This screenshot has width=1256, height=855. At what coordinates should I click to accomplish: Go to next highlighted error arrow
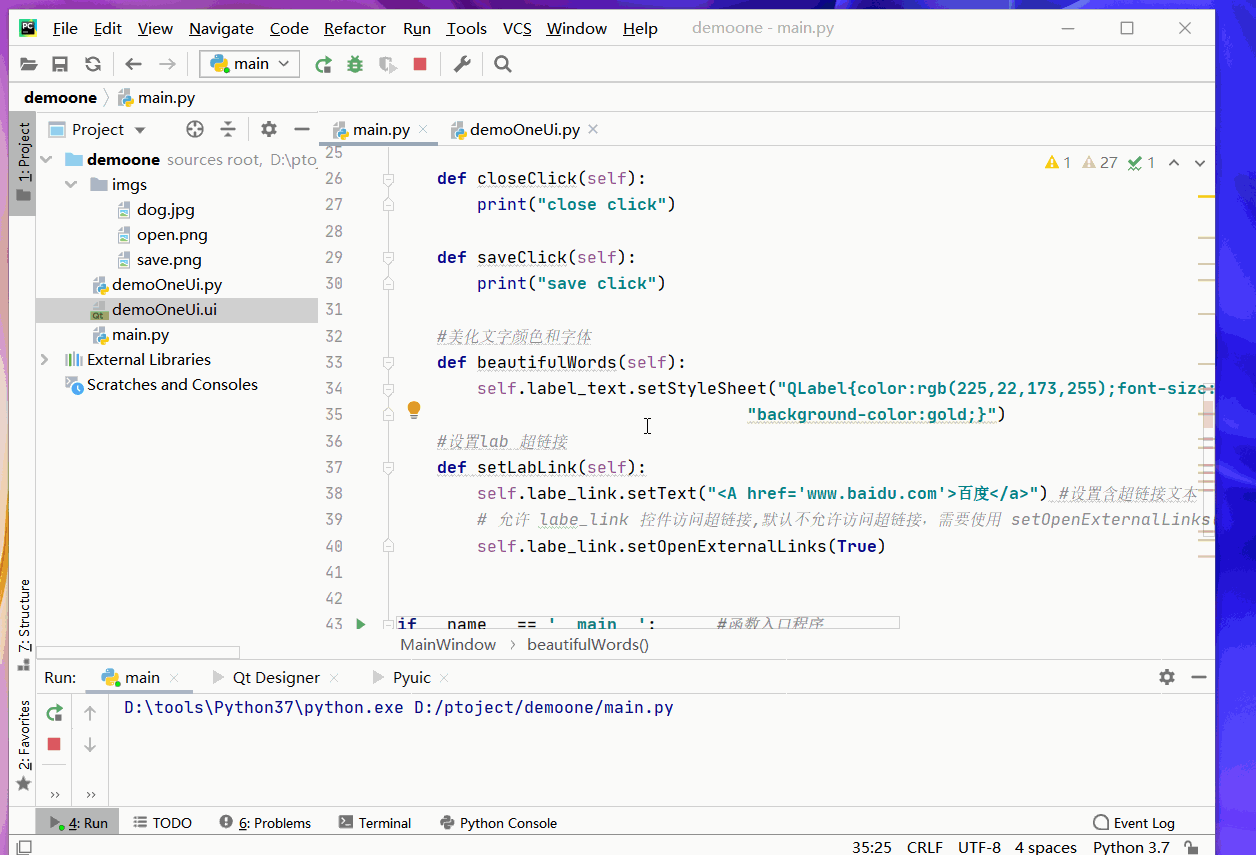coord(1200,163)
